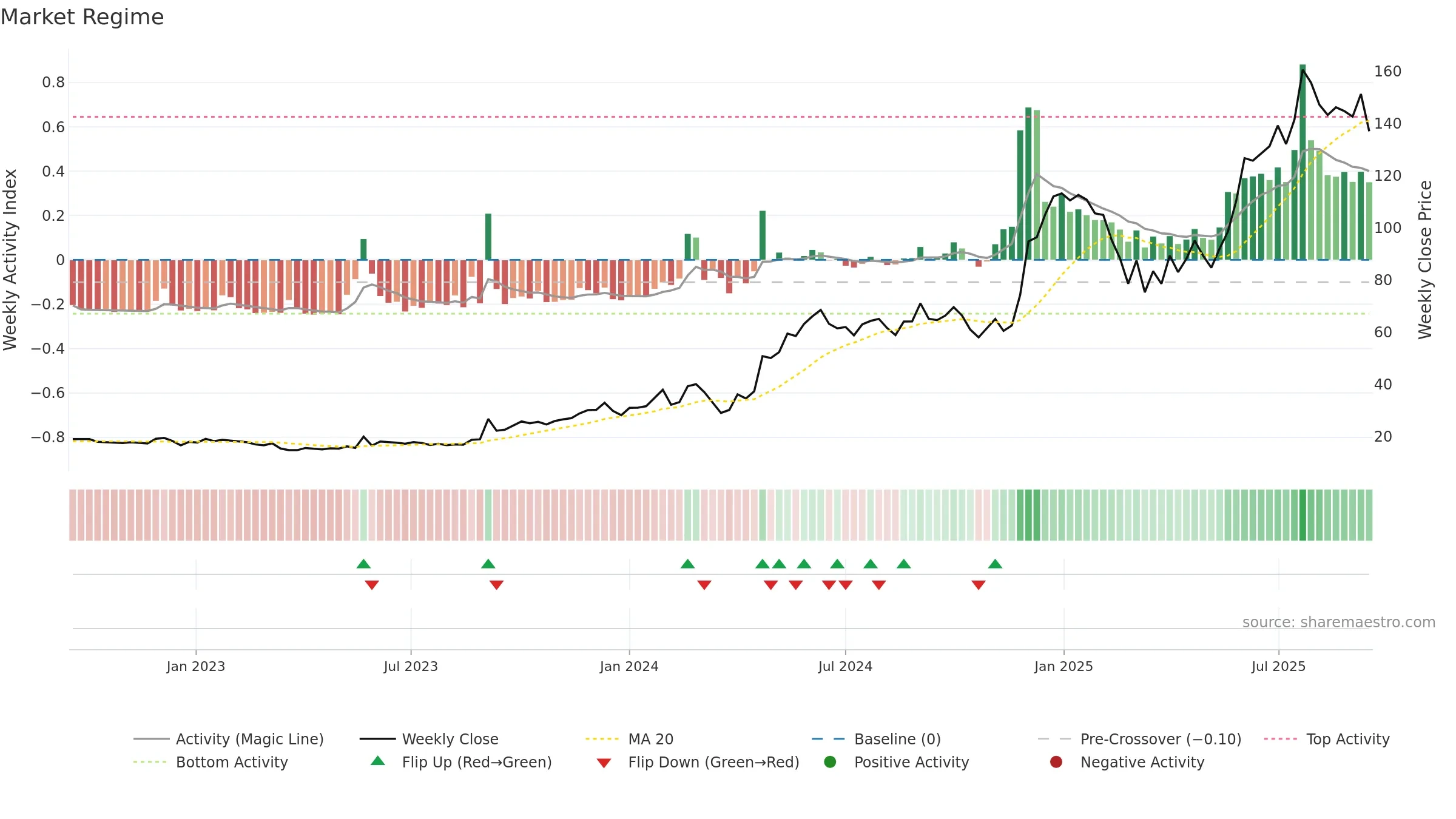Image resolution: width=1456 pixels, height=819 pixels.
Task: Click the Weekly Close Price axis title
Action: coord(1425,260)
